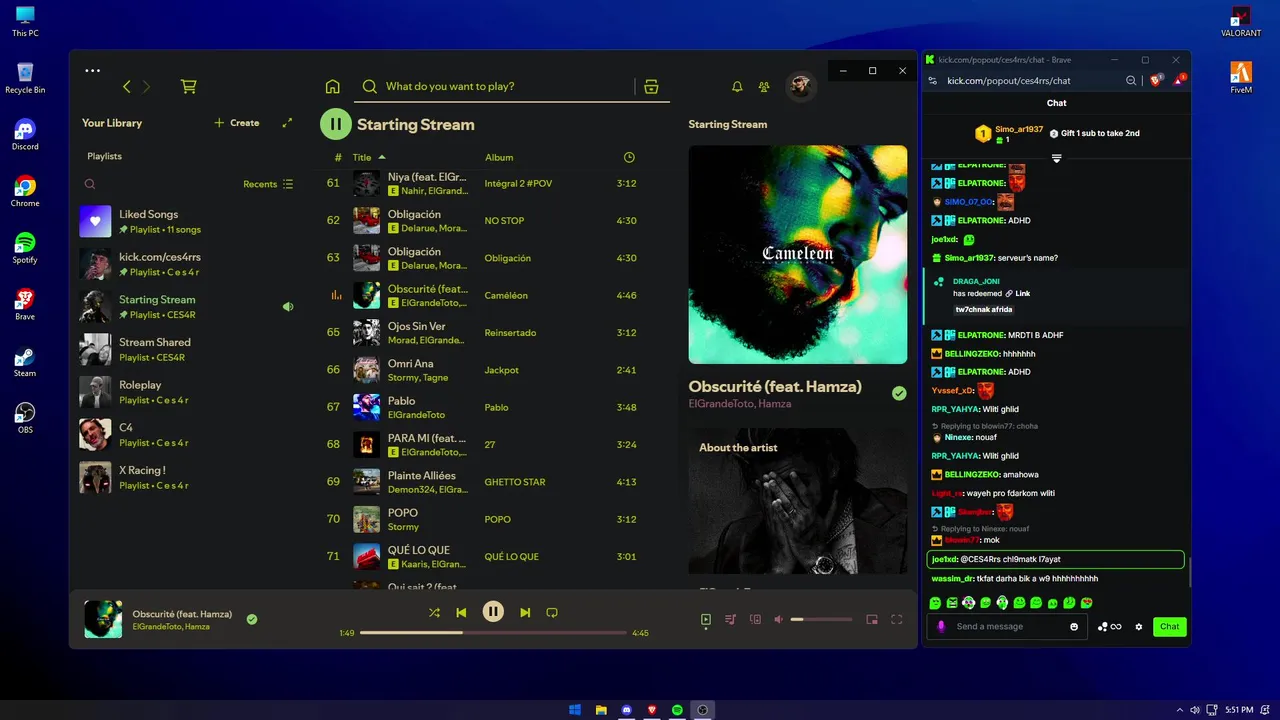Viewport: 1280px width, 720px height.
Task: Open the Discord desktop shortcut
Action: [x=25, y=135]
